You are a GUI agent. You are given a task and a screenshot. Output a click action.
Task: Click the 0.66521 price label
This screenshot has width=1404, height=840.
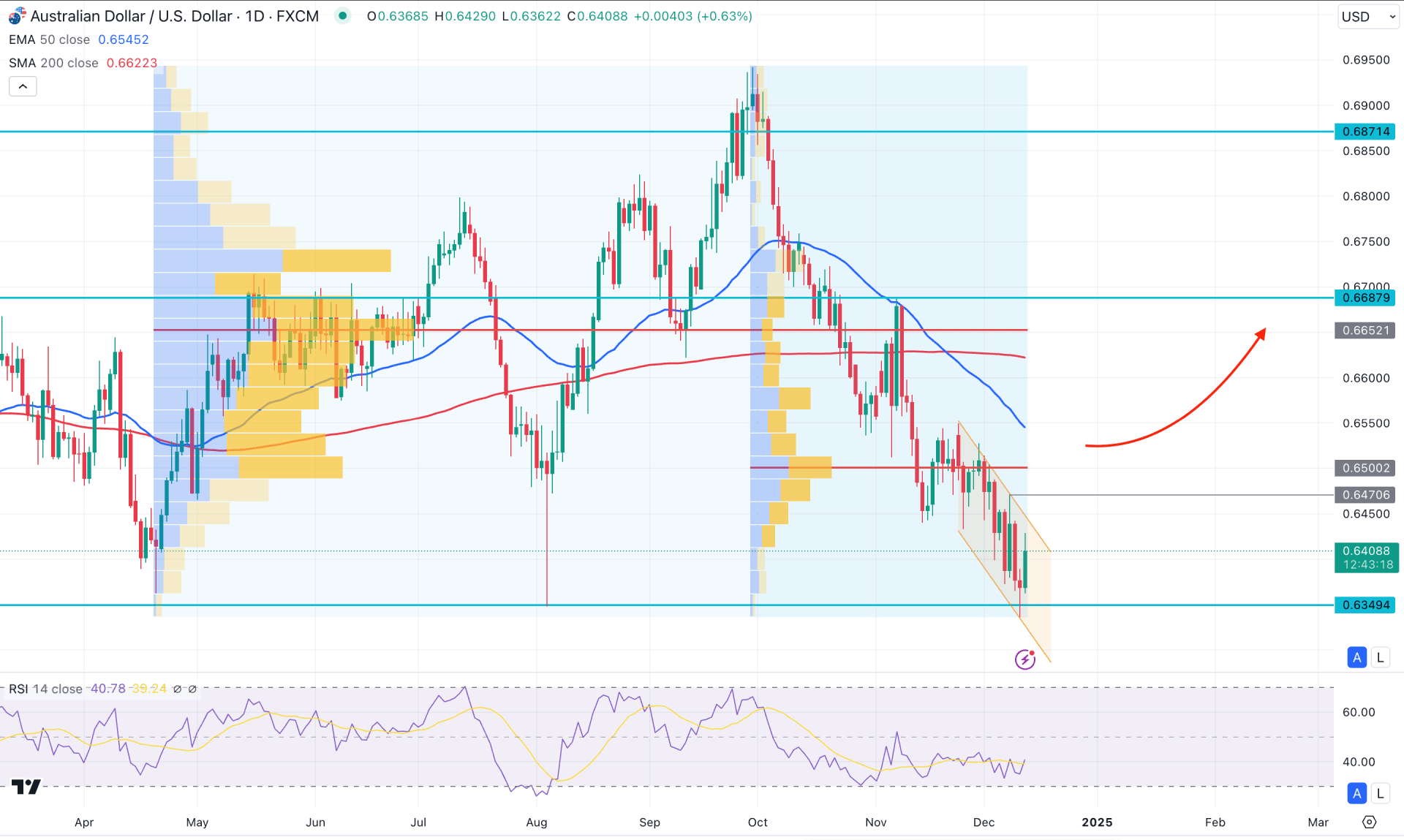pyautogui.click(x=1366, y=330)
